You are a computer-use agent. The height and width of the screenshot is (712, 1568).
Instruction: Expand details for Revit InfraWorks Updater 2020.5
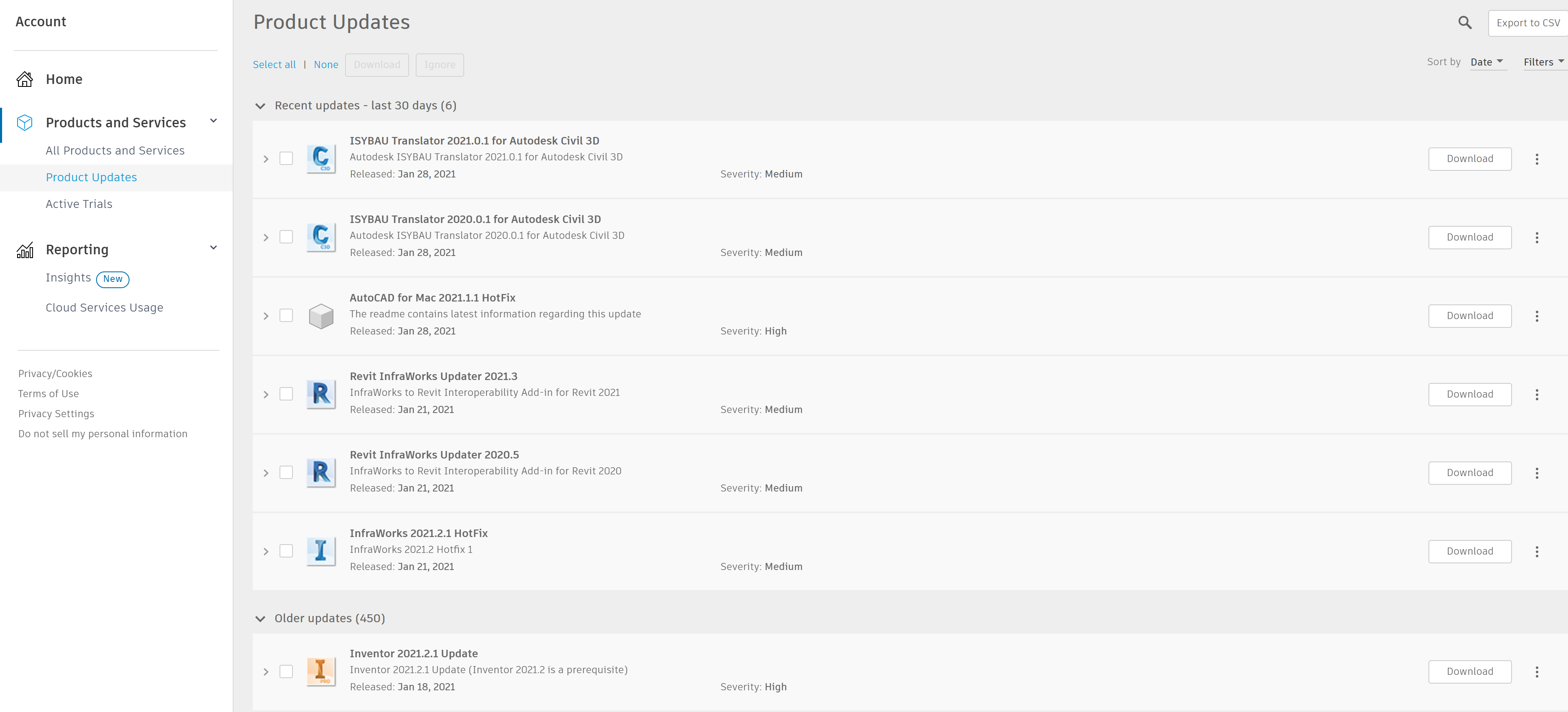click(x=266, y=473)
